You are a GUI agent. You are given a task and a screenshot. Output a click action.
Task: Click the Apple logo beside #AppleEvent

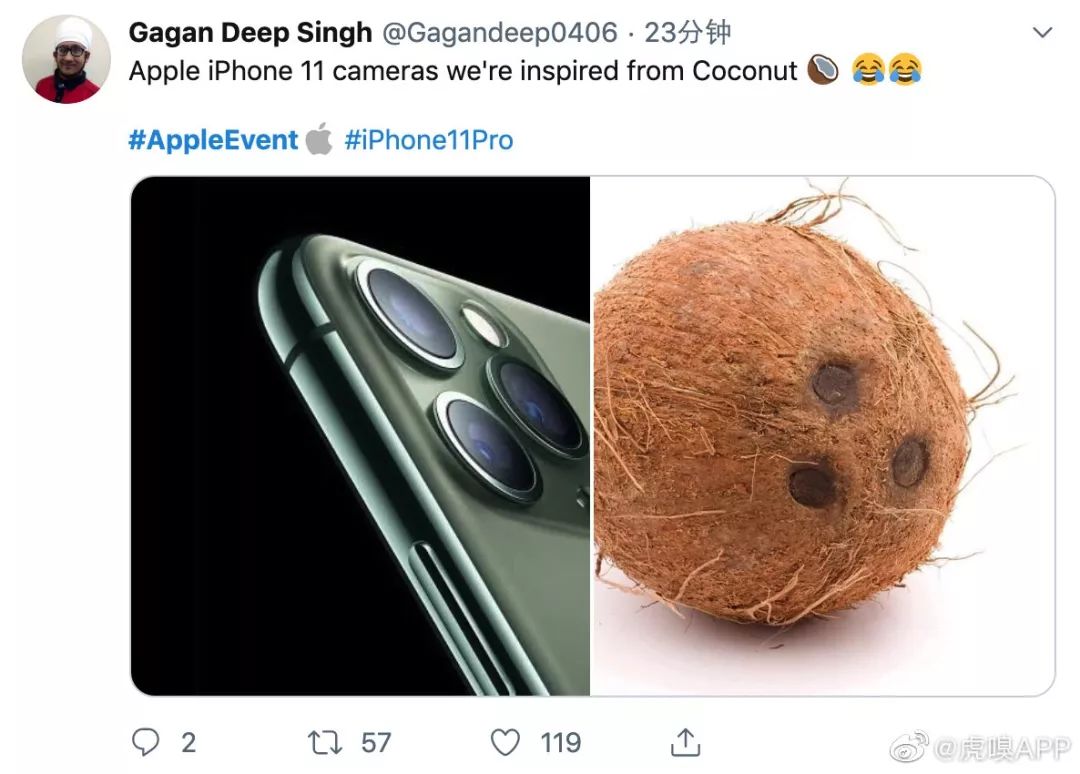click(319, 139)
